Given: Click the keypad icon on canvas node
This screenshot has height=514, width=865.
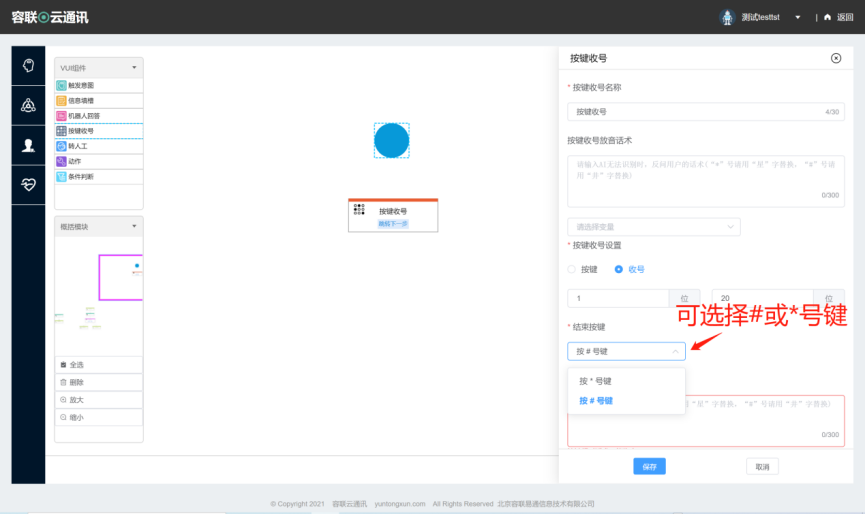Looking at the screenshot, I should [359, 209].
